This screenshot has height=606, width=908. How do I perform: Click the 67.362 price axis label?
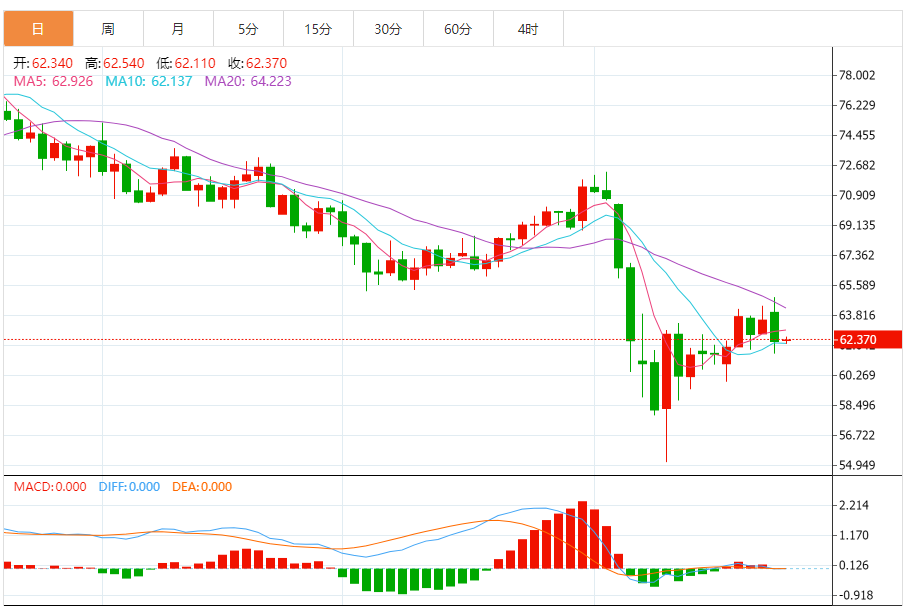tap(857, 255)
